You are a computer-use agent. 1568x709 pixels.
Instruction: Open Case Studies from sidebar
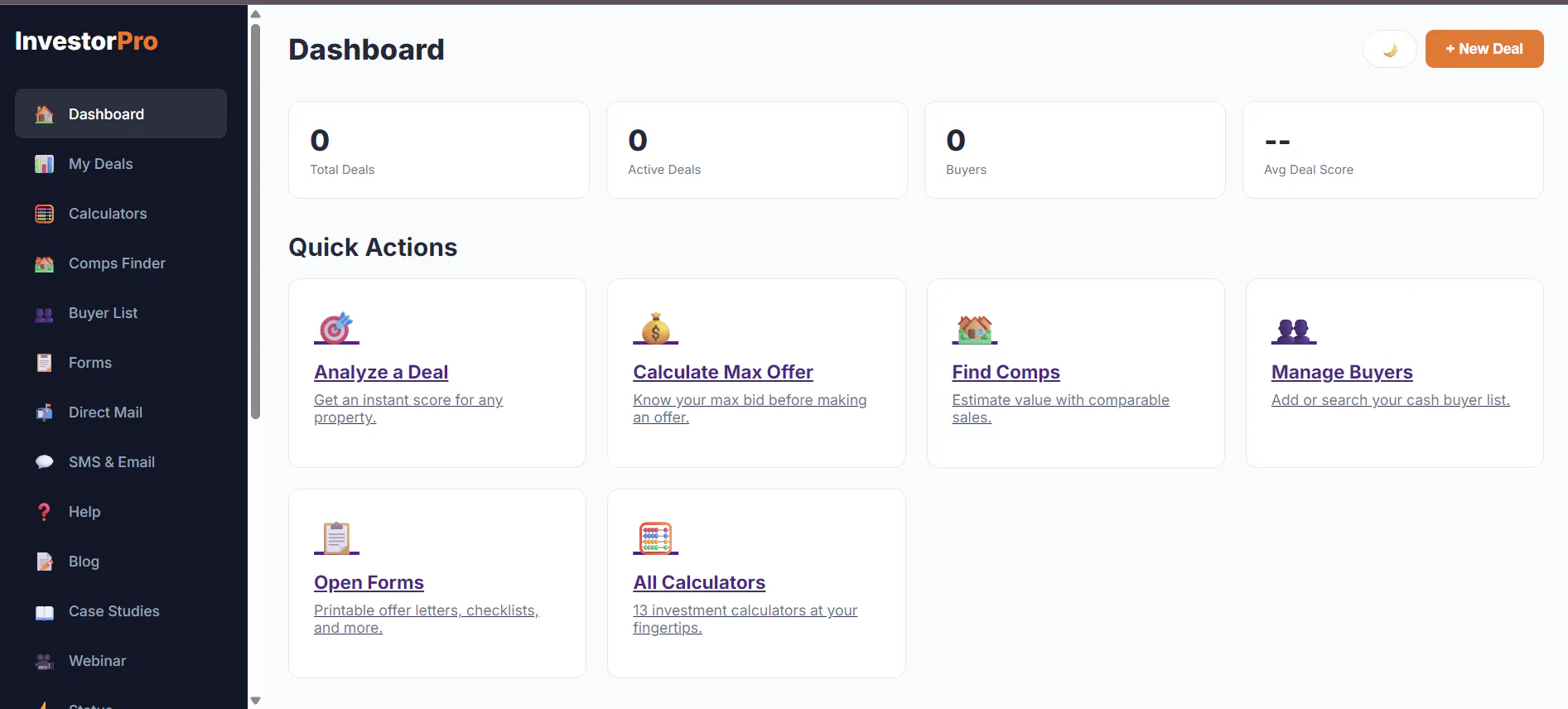[x=121, y=611]
